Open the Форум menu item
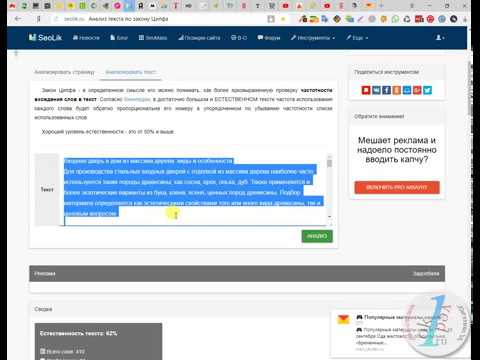This screenshot has height=360, width=480. tap(269, 38)
